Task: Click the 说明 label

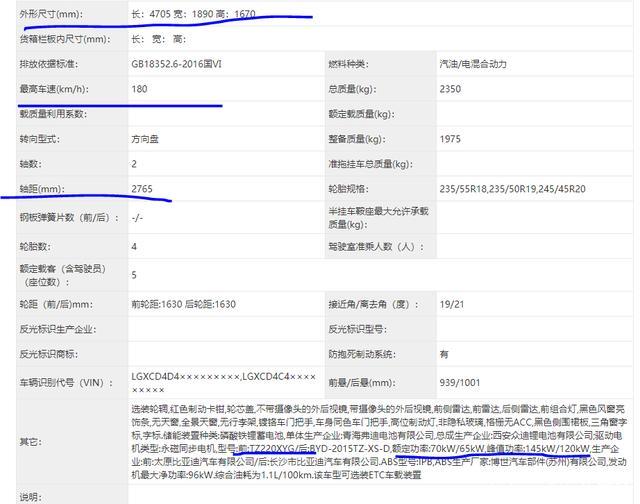Action: pos(31,497)
